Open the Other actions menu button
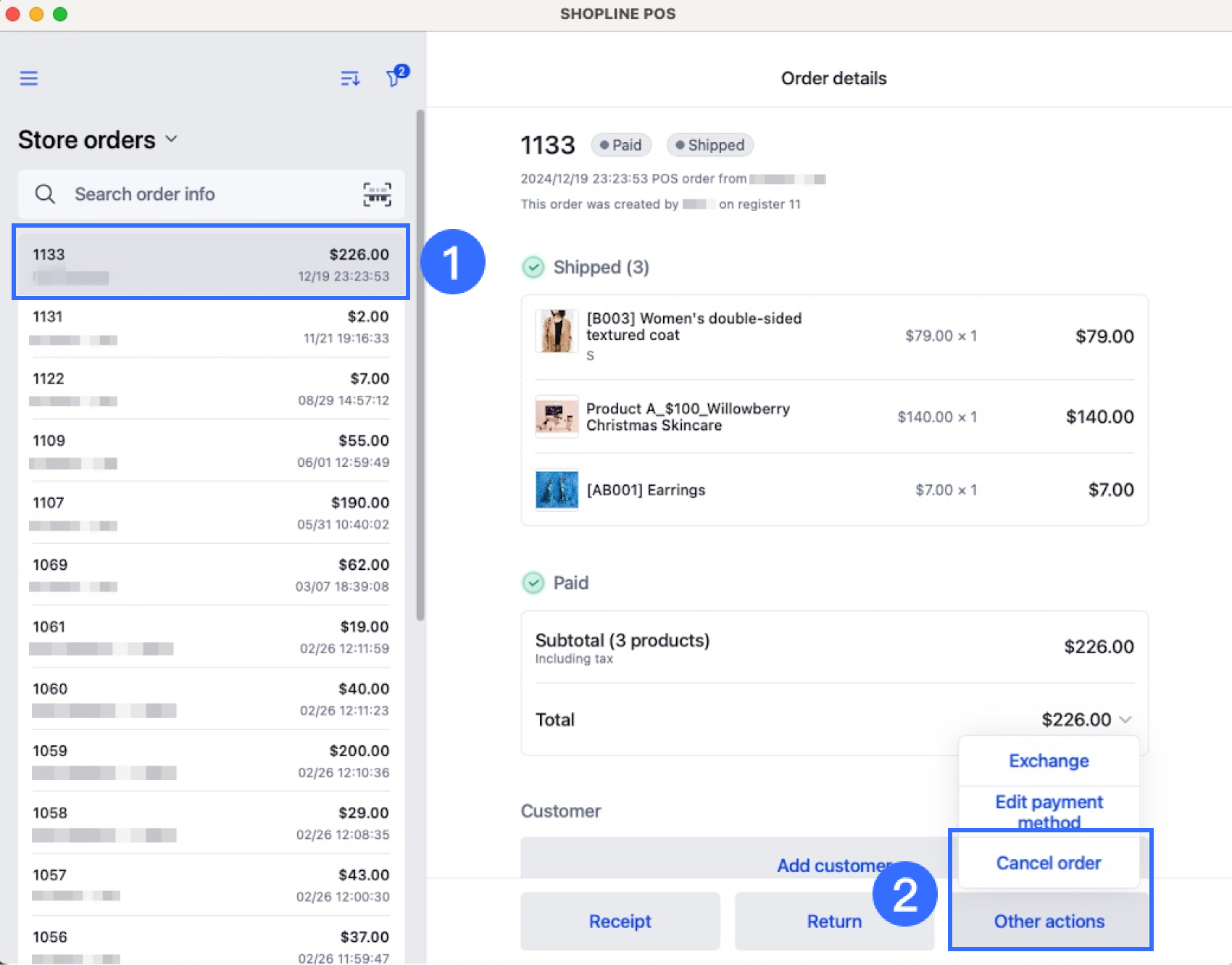The height and width of the screenshot is (965, 1232). 1049,921
